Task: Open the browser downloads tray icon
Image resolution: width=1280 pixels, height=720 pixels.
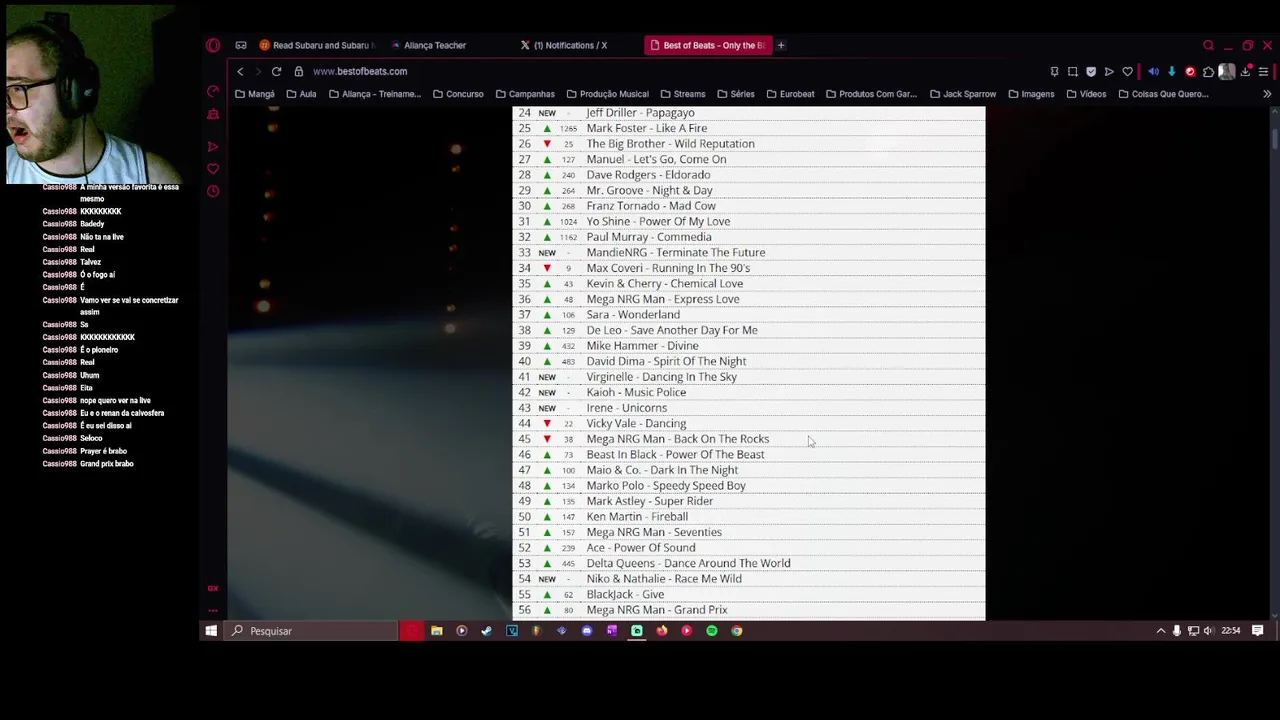Action: coord(1245,72)
